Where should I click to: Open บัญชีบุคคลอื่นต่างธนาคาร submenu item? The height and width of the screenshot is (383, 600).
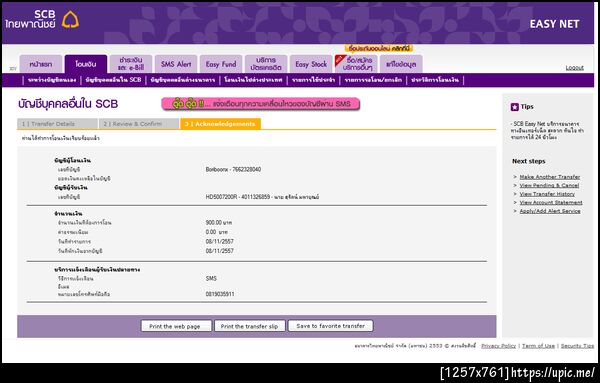(x=183, y=80)
